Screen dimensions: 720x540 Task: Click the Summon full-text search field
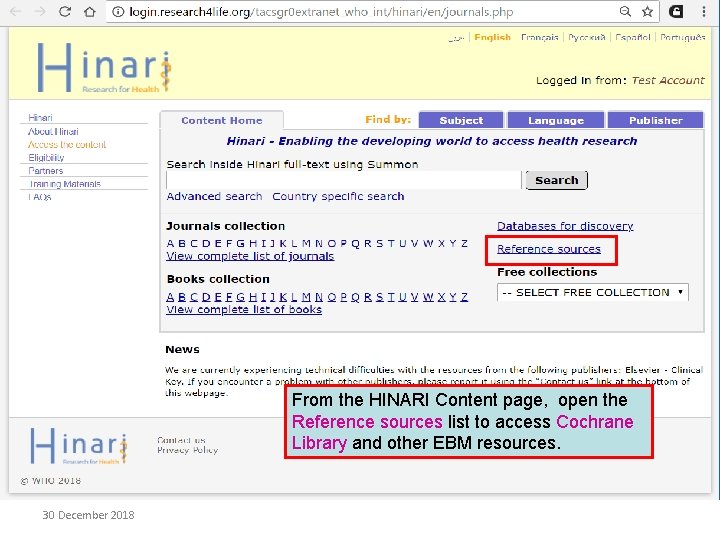[343, 180]
